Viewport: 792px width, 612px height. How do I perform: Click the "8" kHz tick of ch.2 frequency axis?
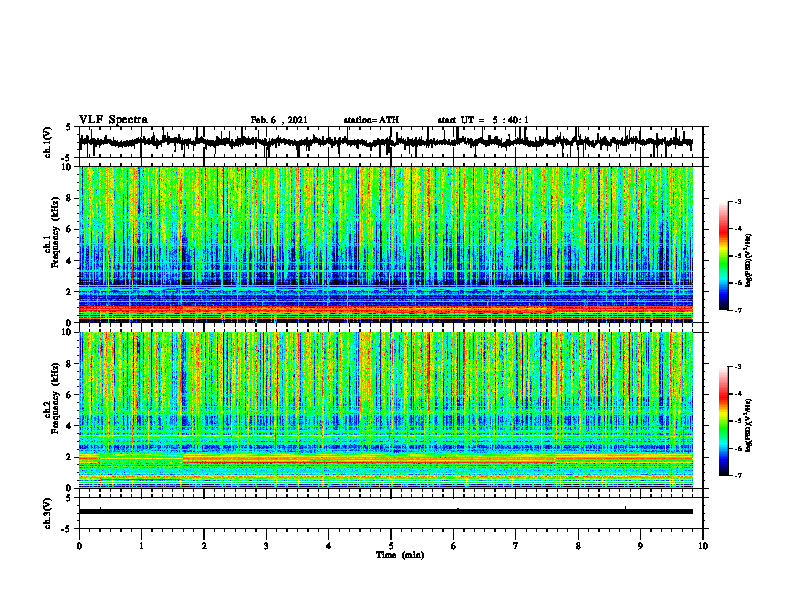click(71, 364)
